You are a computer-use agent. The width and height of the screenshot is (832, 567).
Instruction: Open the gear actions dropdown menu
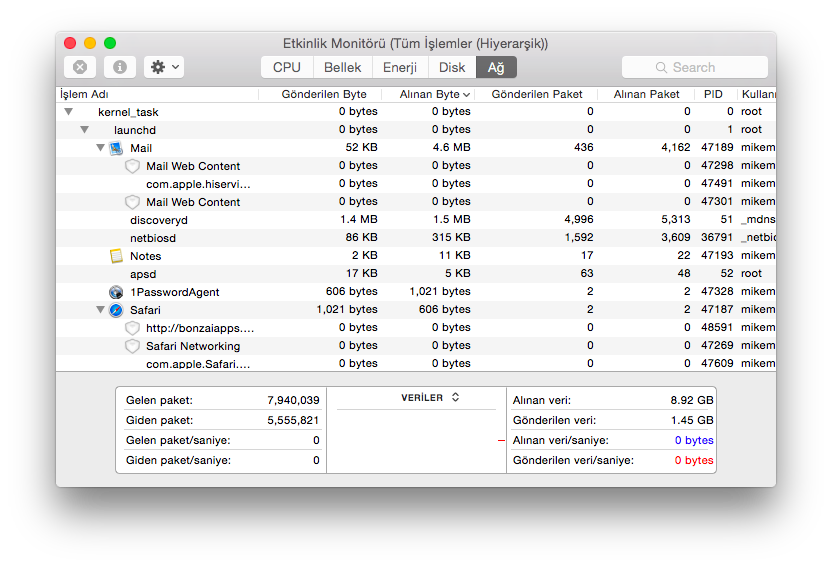[x=164, y=67]
